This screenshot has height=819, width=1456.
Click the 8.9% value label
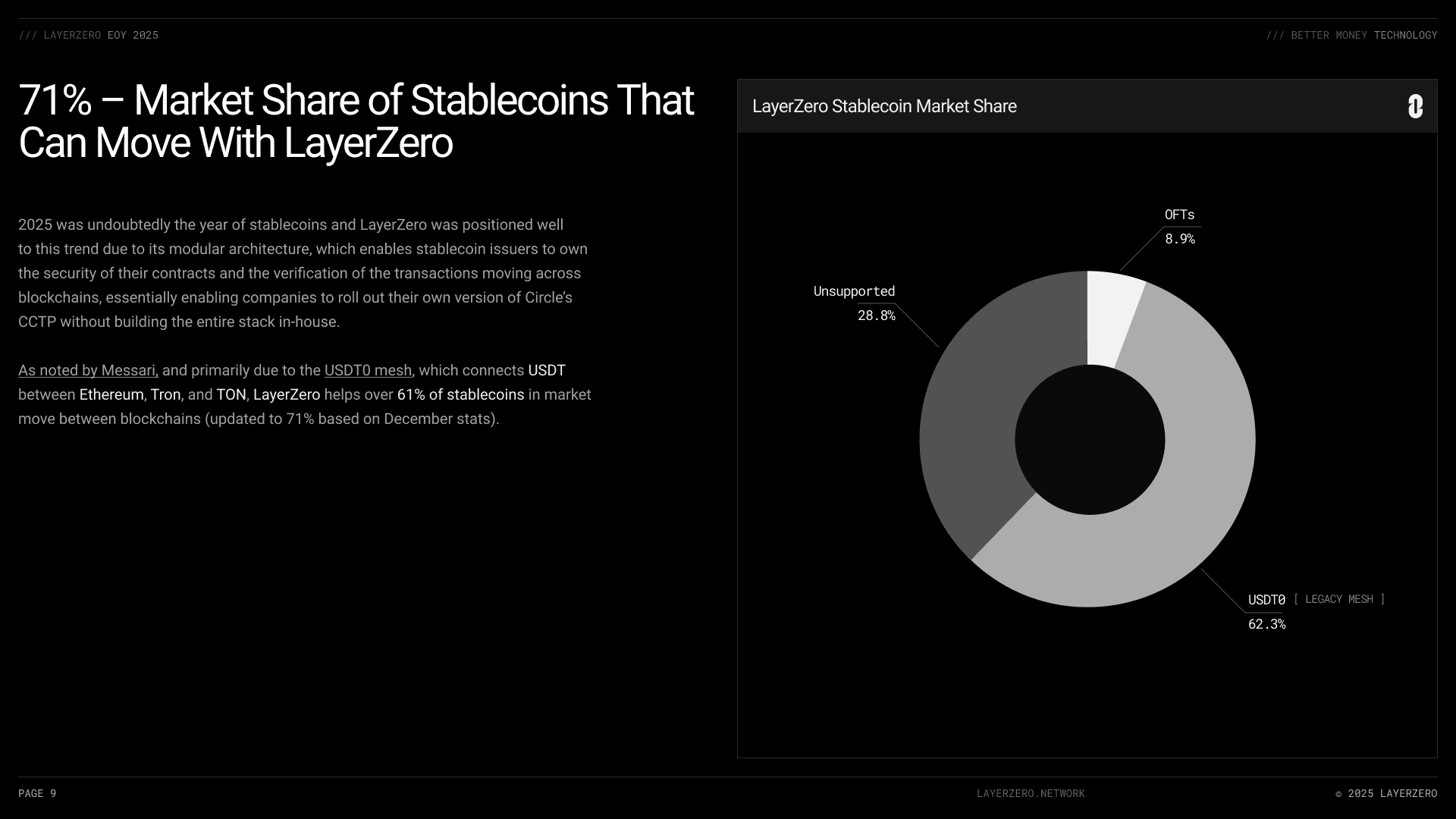click(1179, 239)
